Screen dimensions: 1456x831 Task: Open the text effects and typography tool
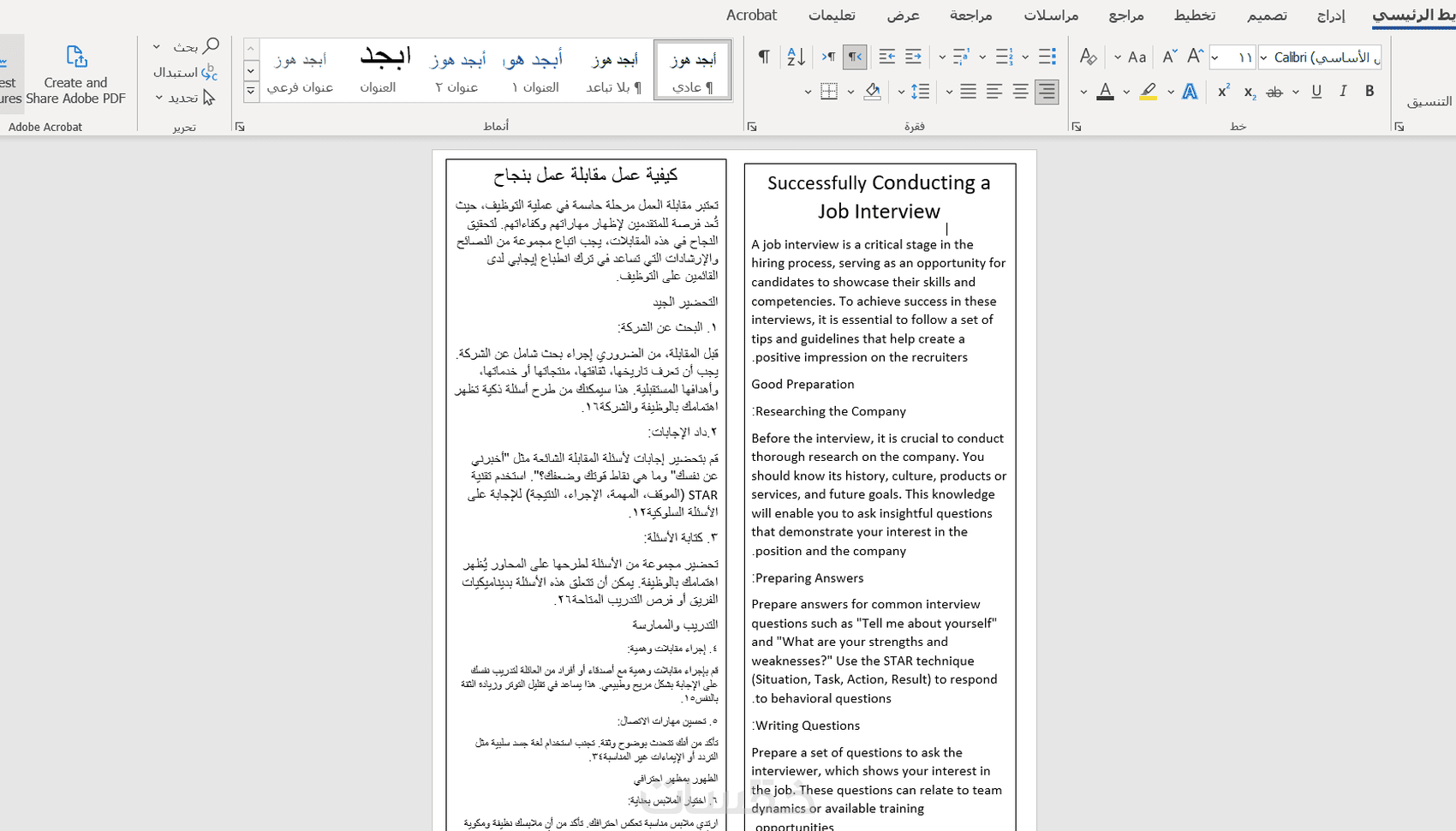pos(1190,92)
